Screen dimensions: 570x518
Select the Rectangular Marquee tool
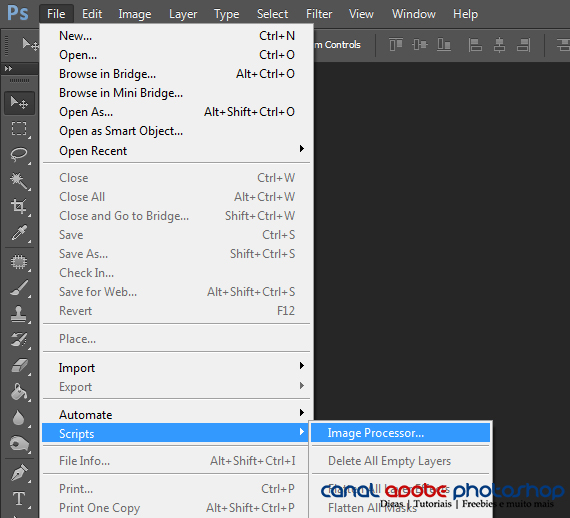[19, 129]
